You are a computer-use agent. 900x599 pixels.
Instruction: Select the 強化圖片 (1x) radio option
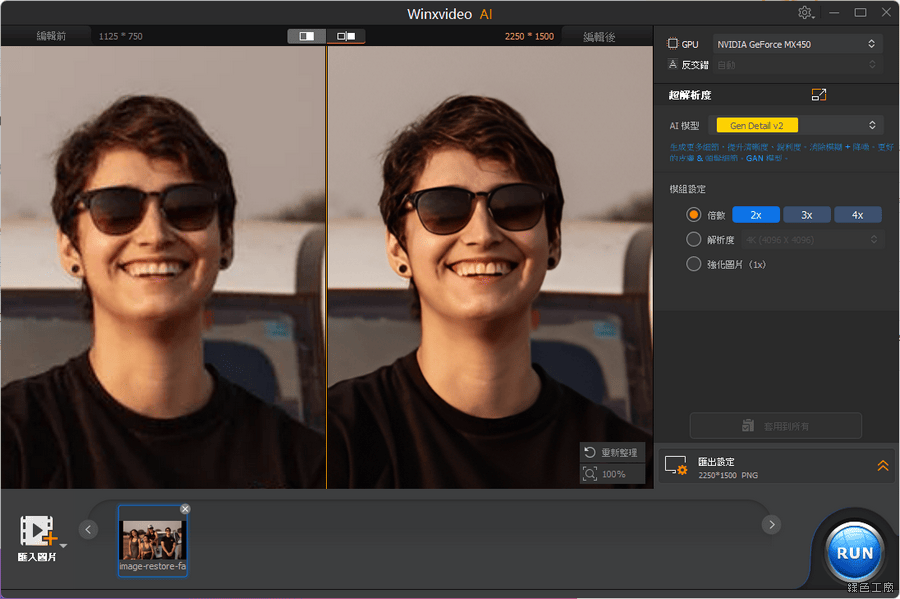coord(694,264)
